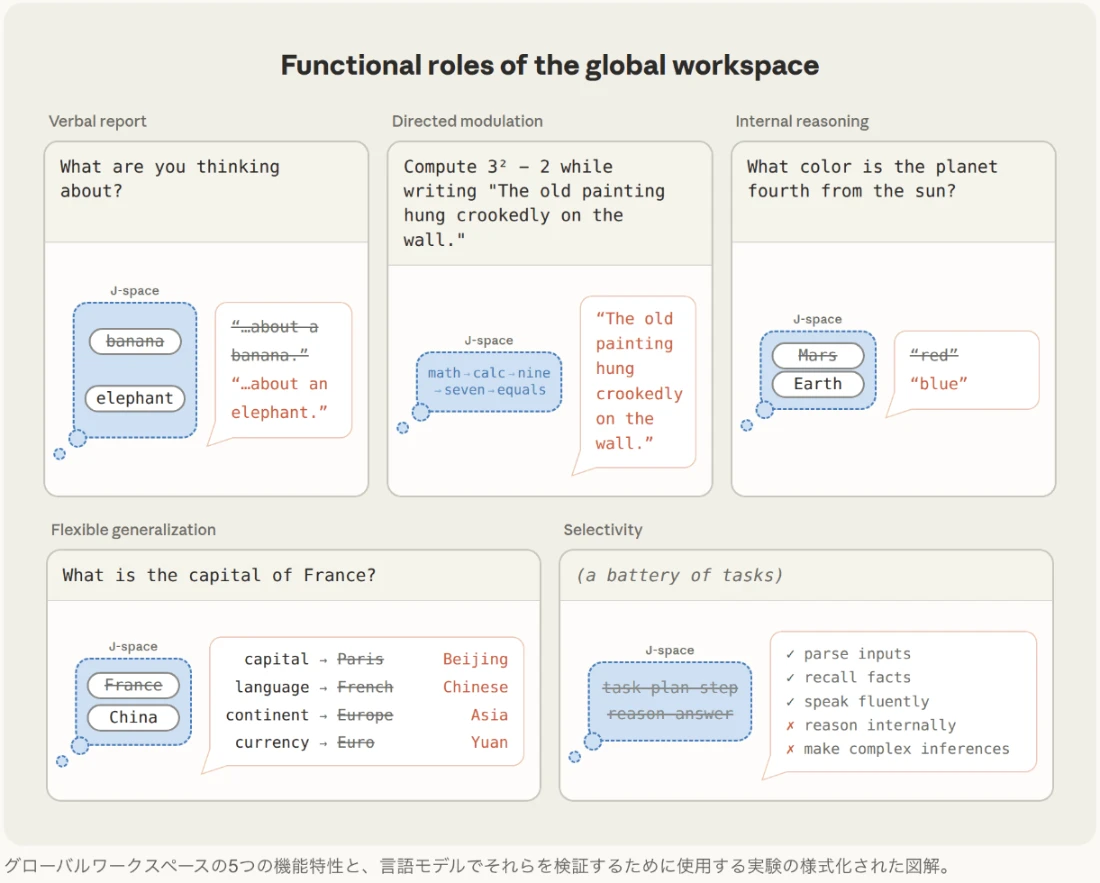This screenshot has width=1100, height=883.
Task: Click the struck-through "Mars" pill
Action: click(818, 356)
